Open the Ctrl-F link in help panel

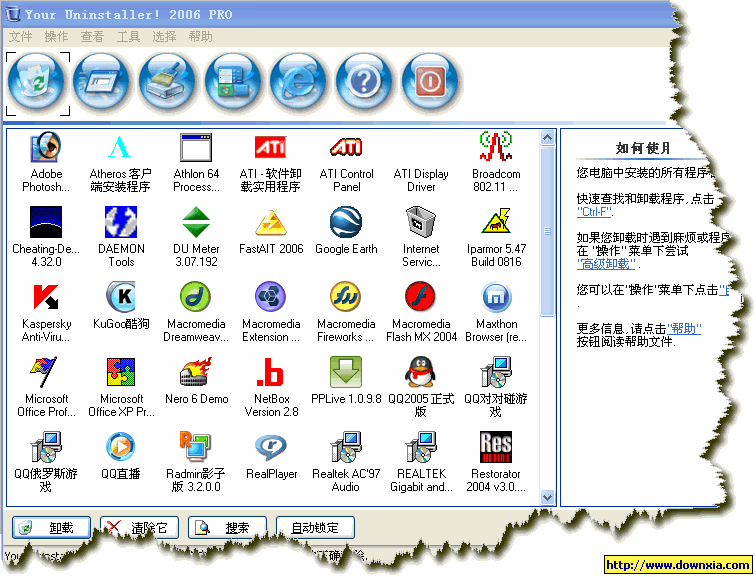click(594, 212)
